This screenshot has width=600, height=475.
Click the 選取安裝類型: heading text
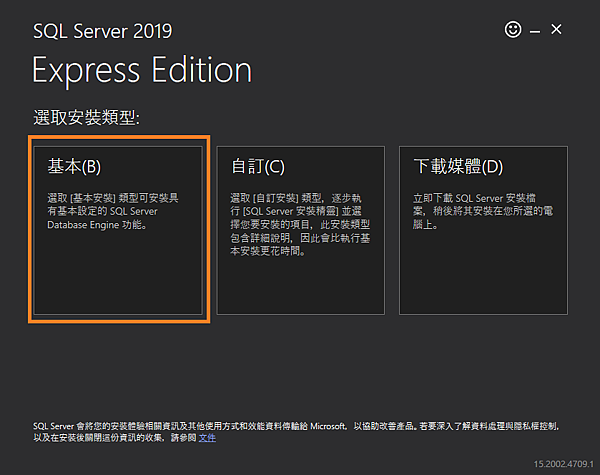[x=86, y=118]
